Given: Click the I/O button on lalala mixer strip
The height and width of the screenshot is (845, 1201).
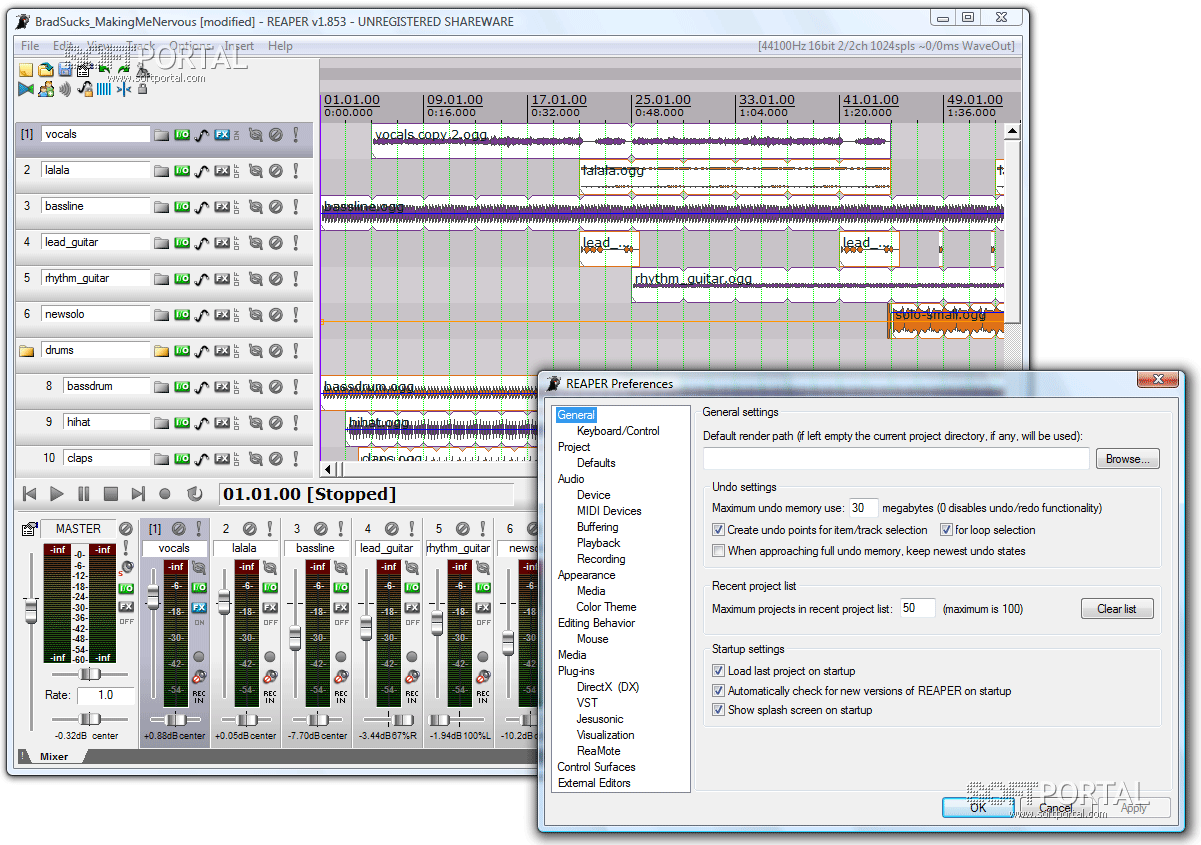Looking at the screenshot, I should pos(270,587).
